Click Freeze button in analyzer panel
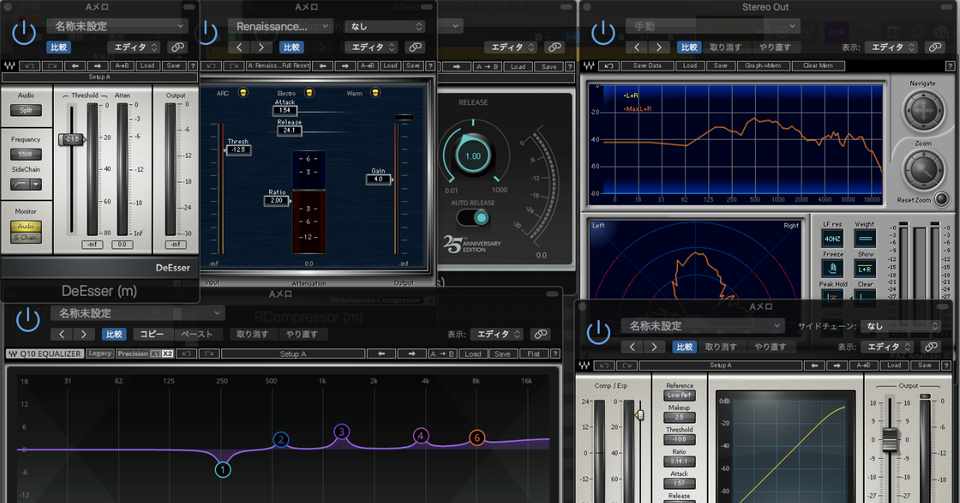The height and width of the screenshot is (503, 960). 832,268
